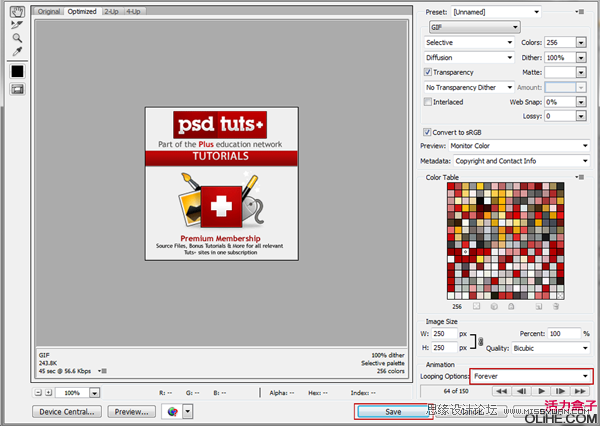Viewport: 600px width, 426px height.
Task: Switch to the 2-Up tab
Action: coord(111,11)
